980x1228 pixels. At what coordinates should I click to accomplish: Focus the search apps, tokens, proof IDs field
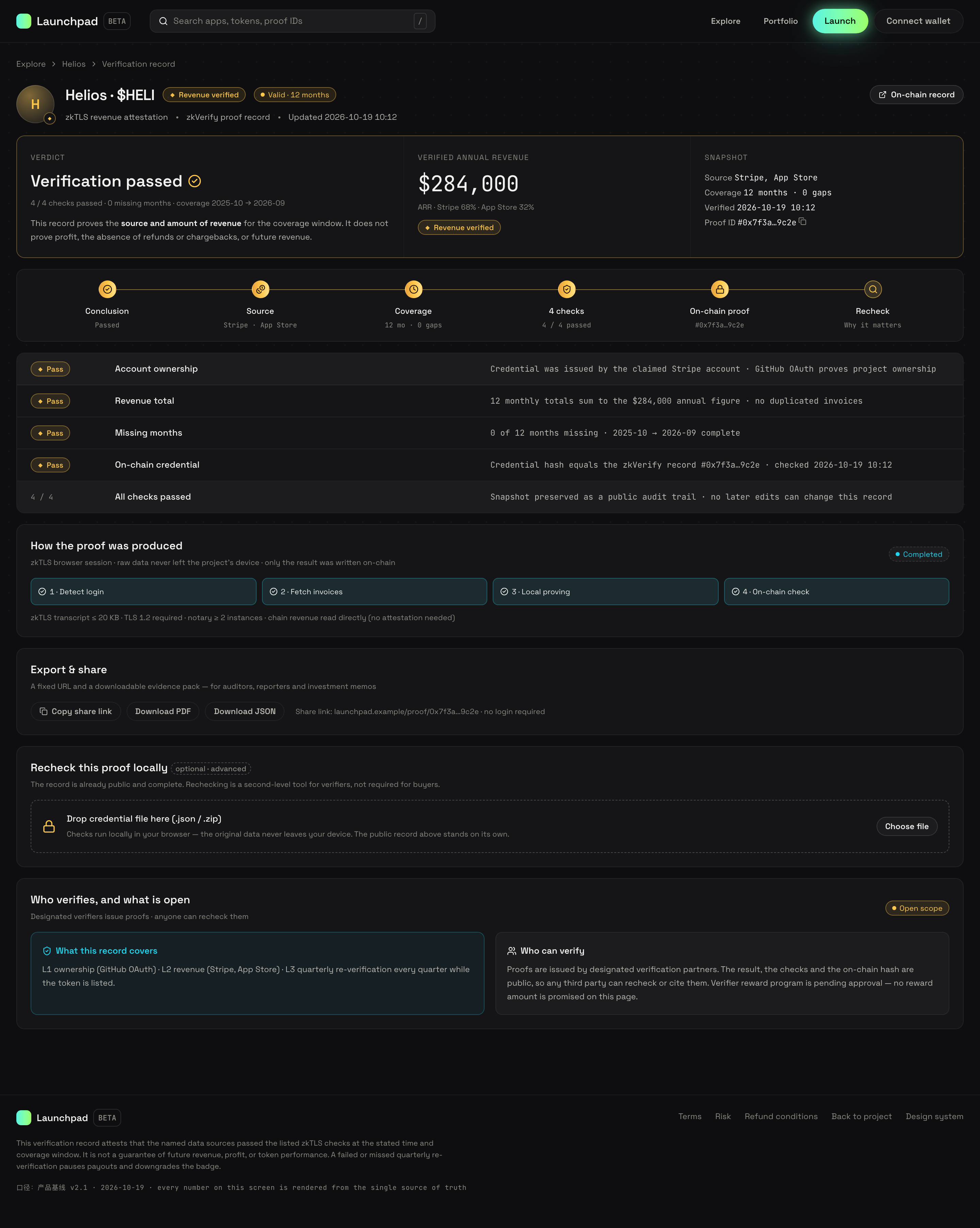(x=292, y=21)
